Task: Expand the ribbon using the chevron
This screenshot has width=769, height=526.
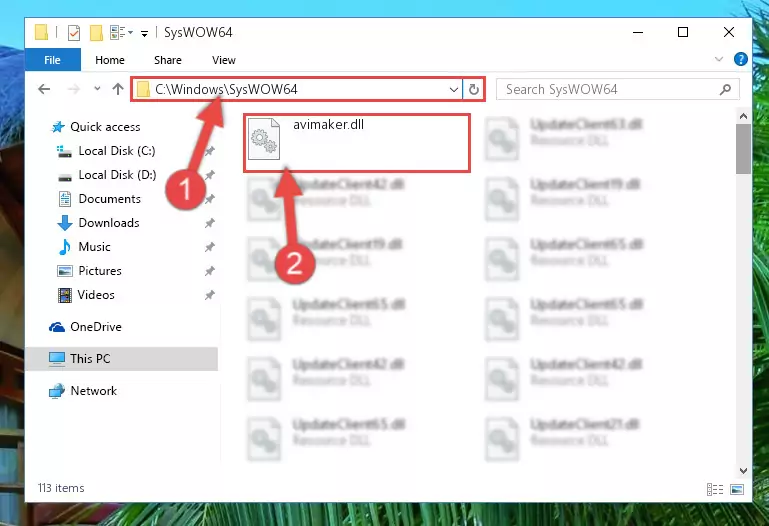Action: click(x=718, y=59)
